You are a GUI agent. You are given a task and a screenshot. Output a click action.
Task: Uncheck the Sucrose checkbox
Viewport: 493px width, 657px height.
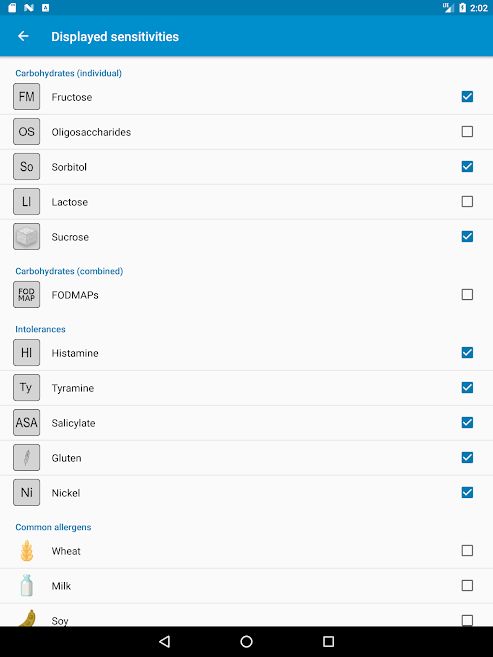pos(467,236)
